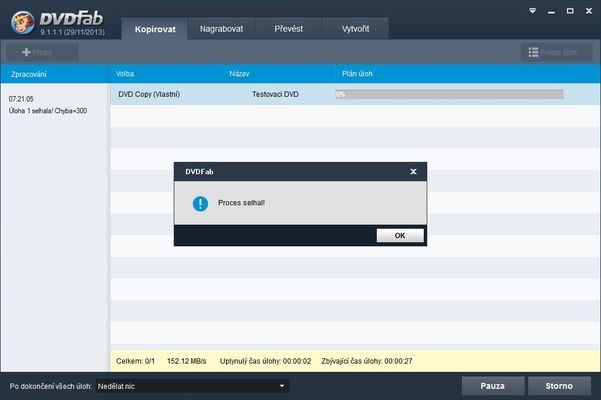
Task: Click the DVDFab monkey logo
Action: click(x=22, y=22)
